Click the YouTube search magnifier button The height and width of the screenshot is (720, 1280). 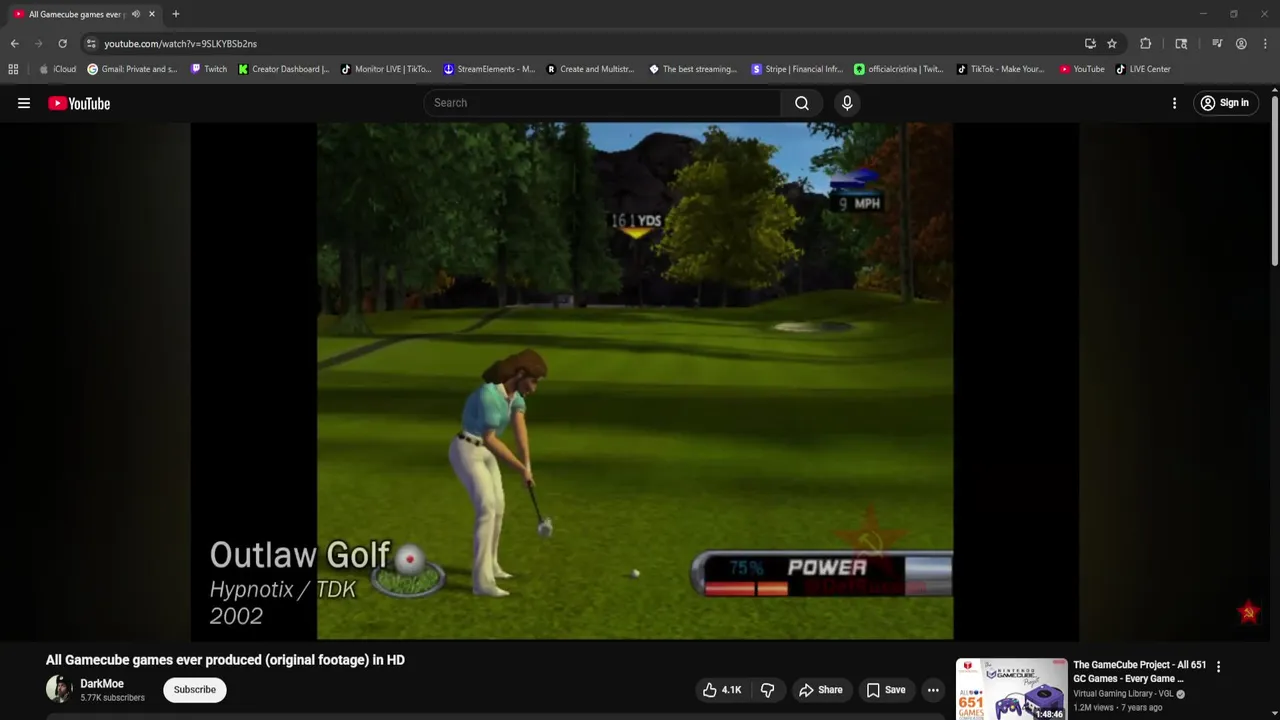[x=802, y=103]
